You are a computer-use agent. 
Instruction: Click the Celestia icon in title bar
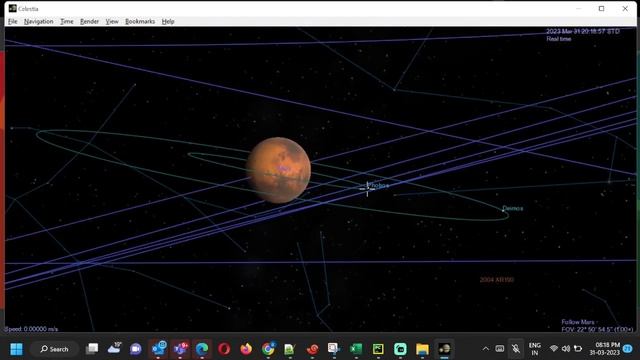[13, 8]
